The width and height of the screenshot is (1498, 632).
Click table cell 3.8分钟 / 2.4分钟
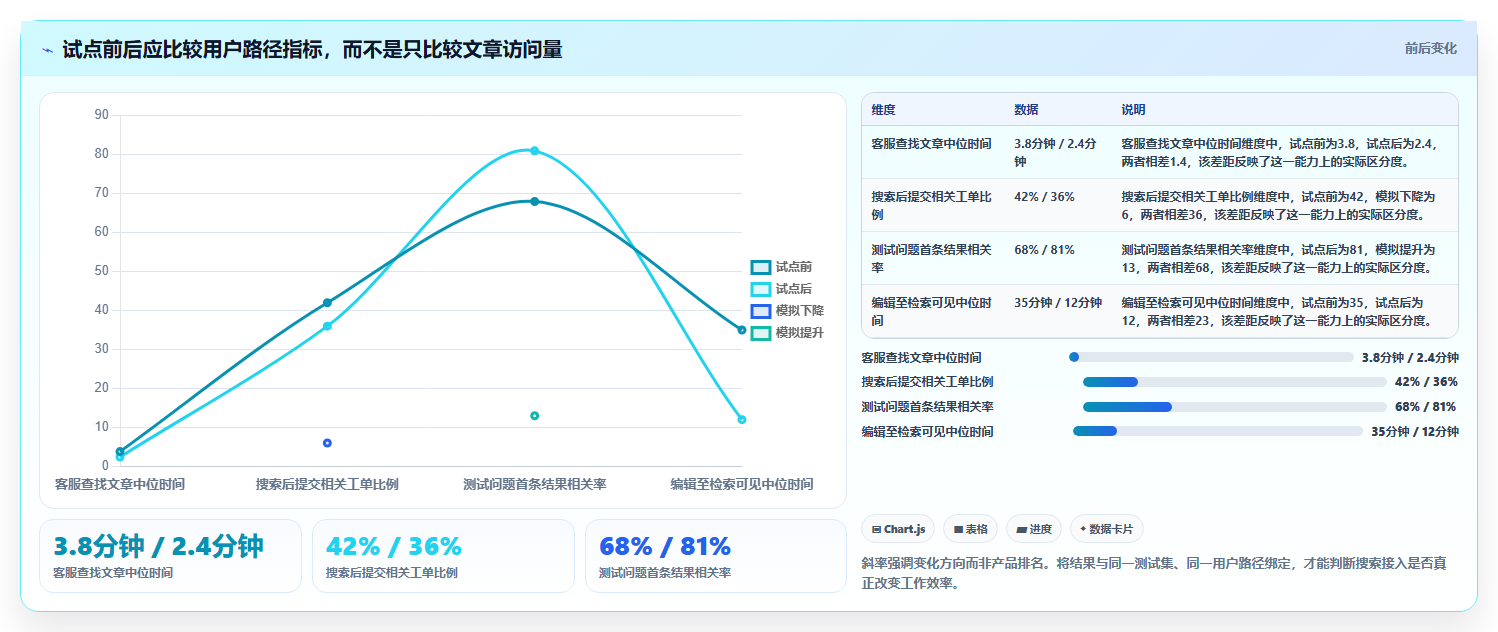(x=1058, y=152)
